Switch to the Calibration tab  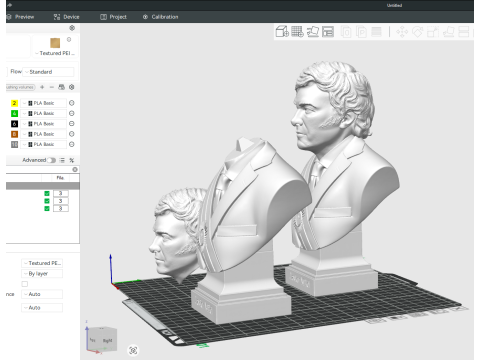tap(161, 17)
